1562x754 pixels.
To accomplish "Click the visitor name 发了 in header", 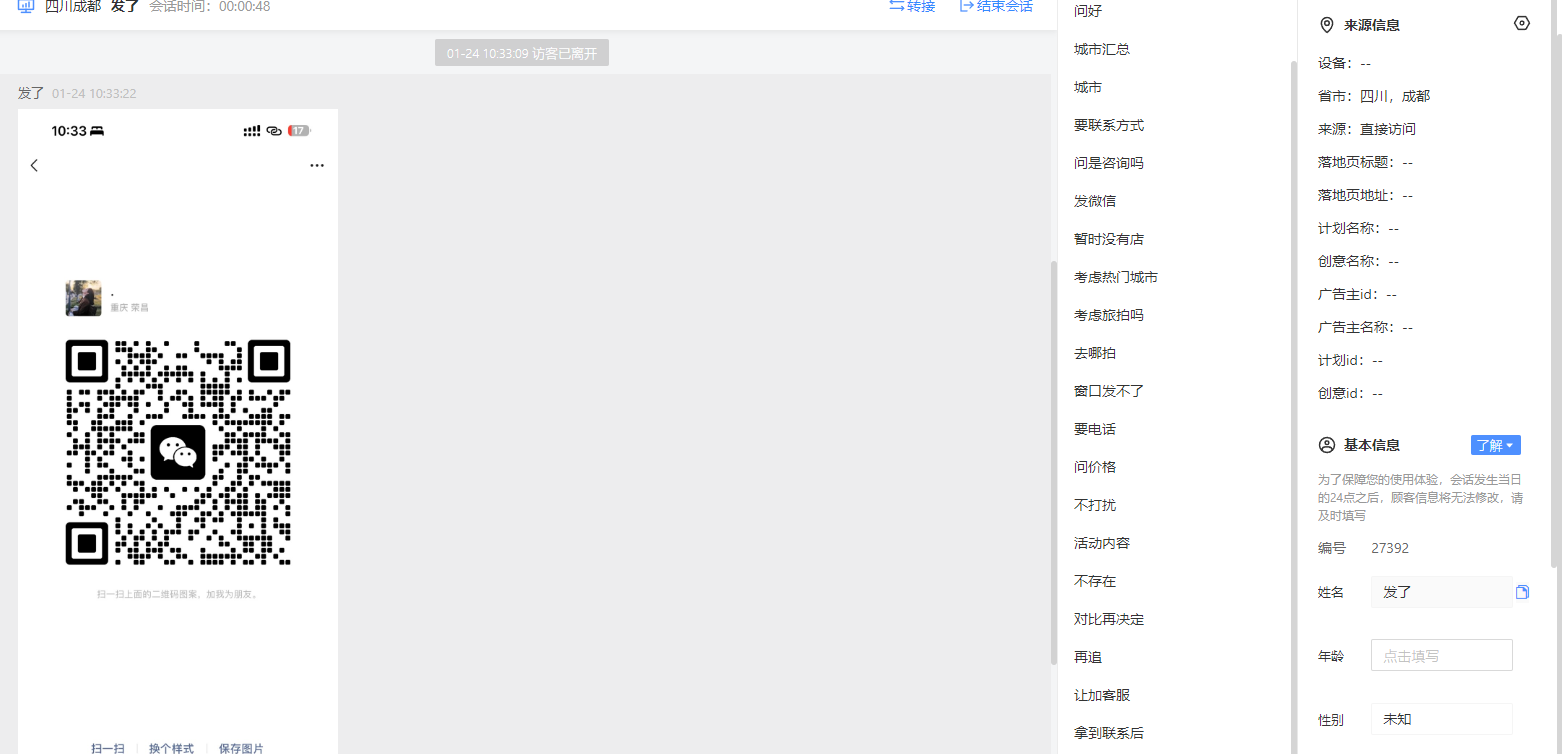I will (x=125, y=6).
